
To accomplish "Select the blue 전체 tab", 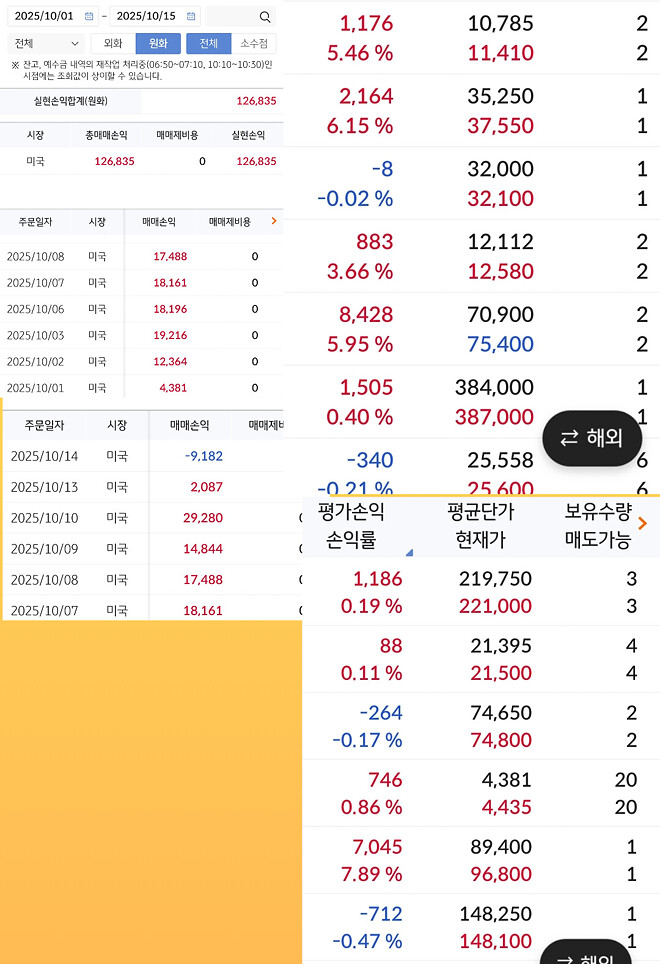I will click(x=209, y=44).
